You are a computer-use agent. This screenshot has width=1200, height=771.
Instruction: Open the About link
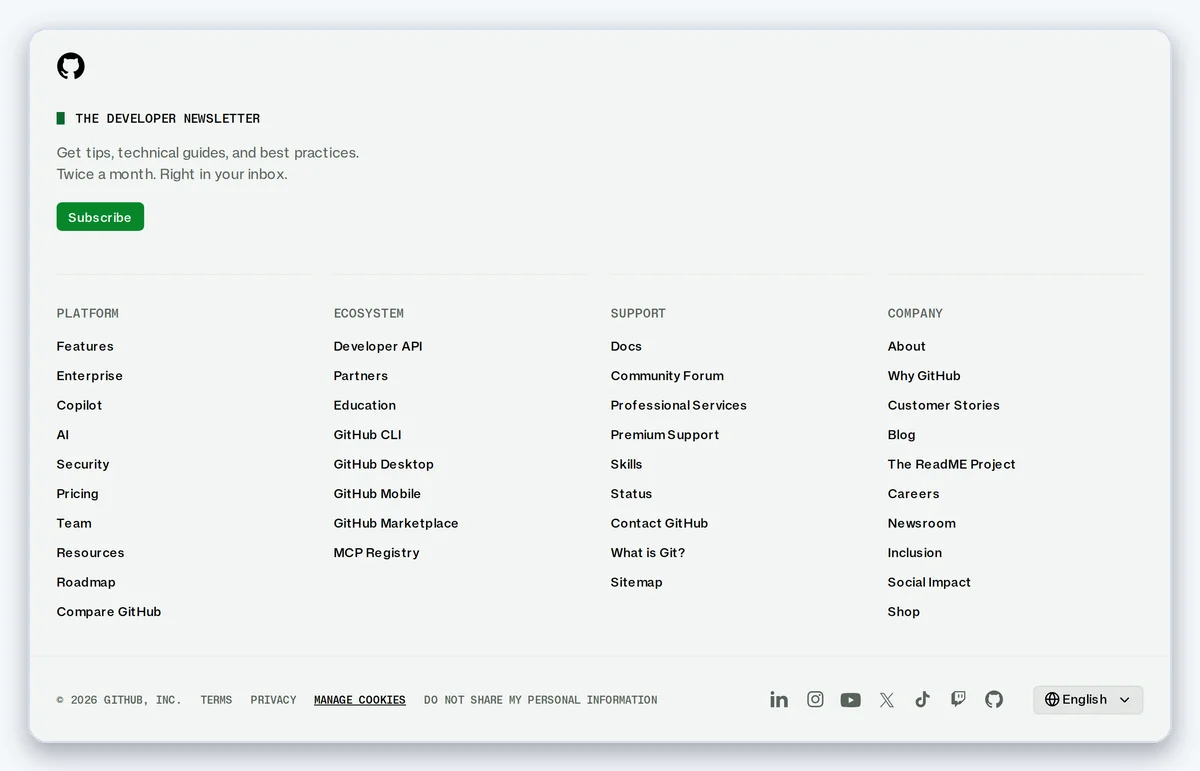[907, 346]
